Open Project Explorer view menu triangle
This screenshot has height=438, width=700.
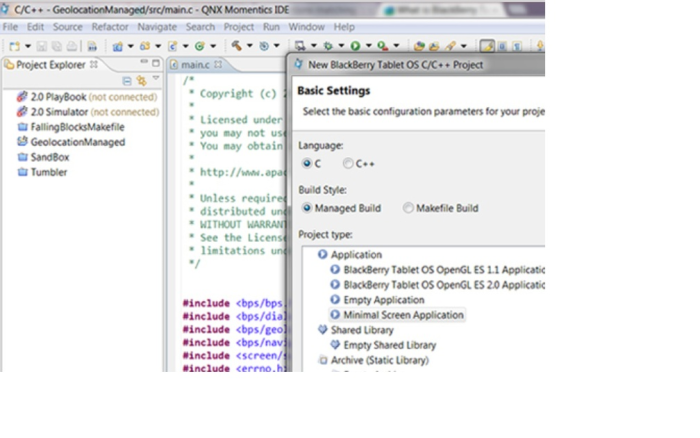(x=156, y=78)
